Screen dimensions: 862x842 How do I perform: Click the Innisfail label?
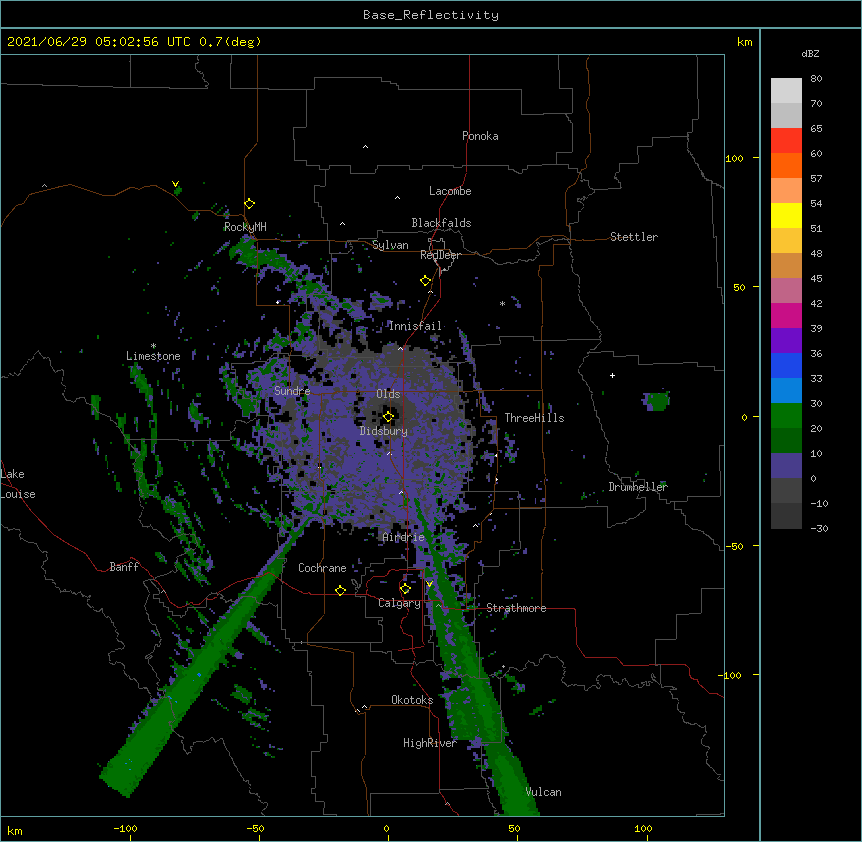coord(415,326)
